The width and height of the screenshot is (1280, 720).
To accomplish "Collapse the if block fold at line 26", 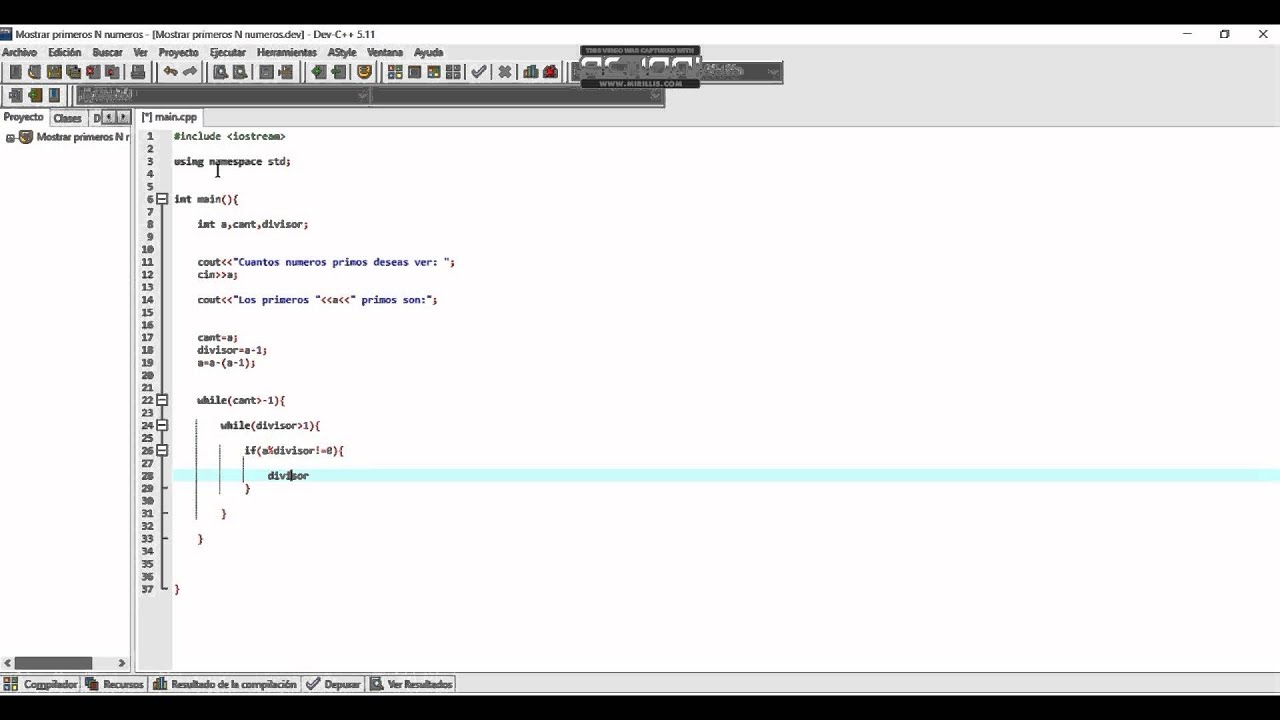I will (162, 450).
